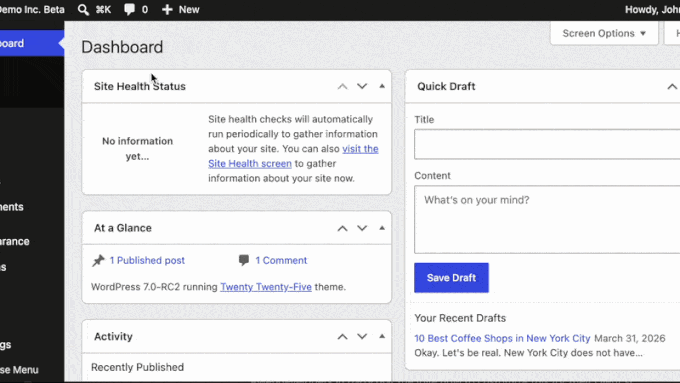Click the plus New icon in admin bar
Screen dimensions: 680x383
coord(167,10)
